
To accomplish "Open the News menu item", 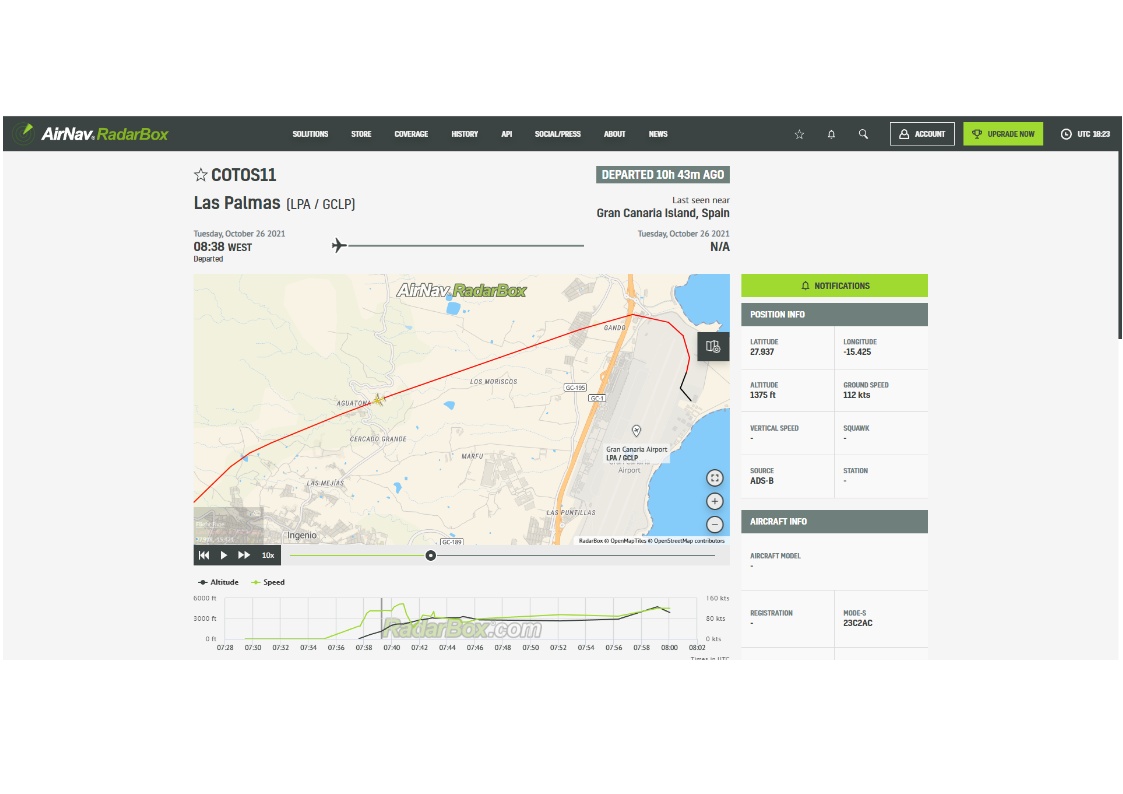I will click(x=658, y=134).
